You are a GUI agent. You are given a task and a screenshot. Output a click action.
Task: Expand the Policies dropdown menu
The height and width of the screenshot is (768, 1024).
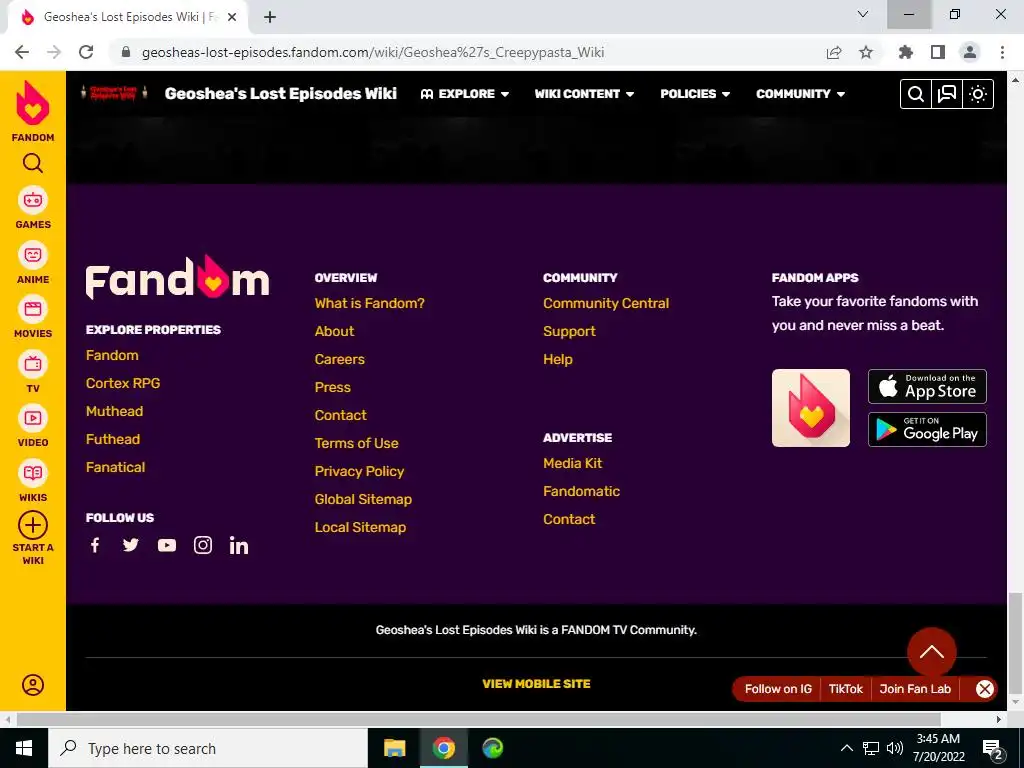tap(695, 94)
